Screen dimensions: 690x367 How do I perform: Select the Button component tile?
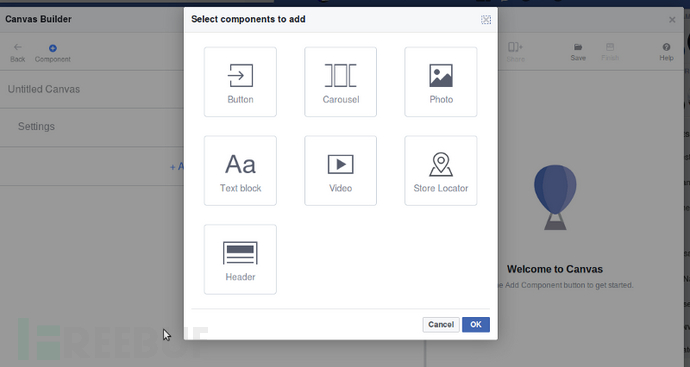[x=240, y=82]
